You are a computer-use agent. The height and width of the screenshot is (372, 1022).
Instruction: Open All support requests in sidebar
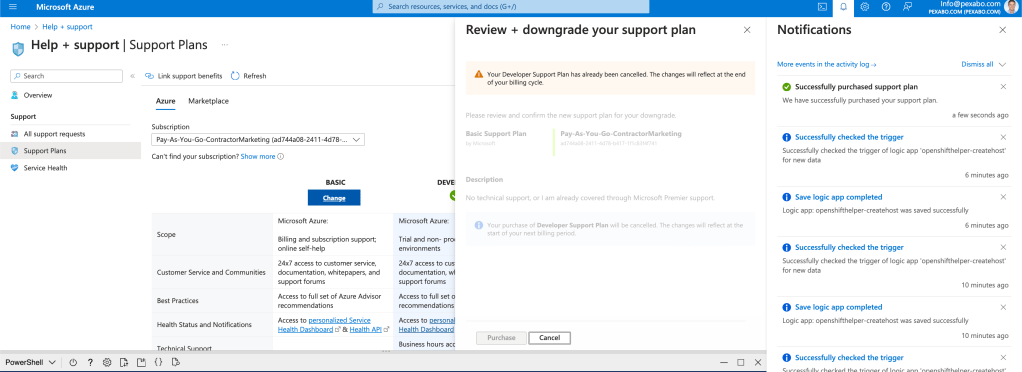click(54, 134)
